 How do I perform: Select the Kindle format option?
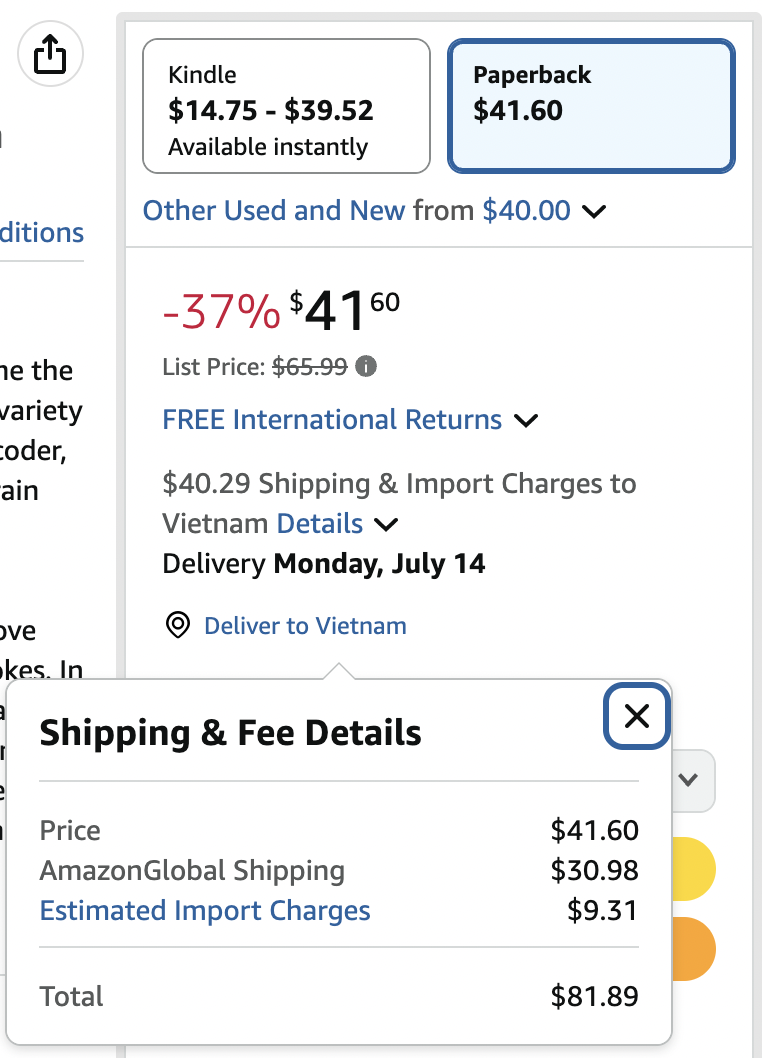(x=286, y=106)
